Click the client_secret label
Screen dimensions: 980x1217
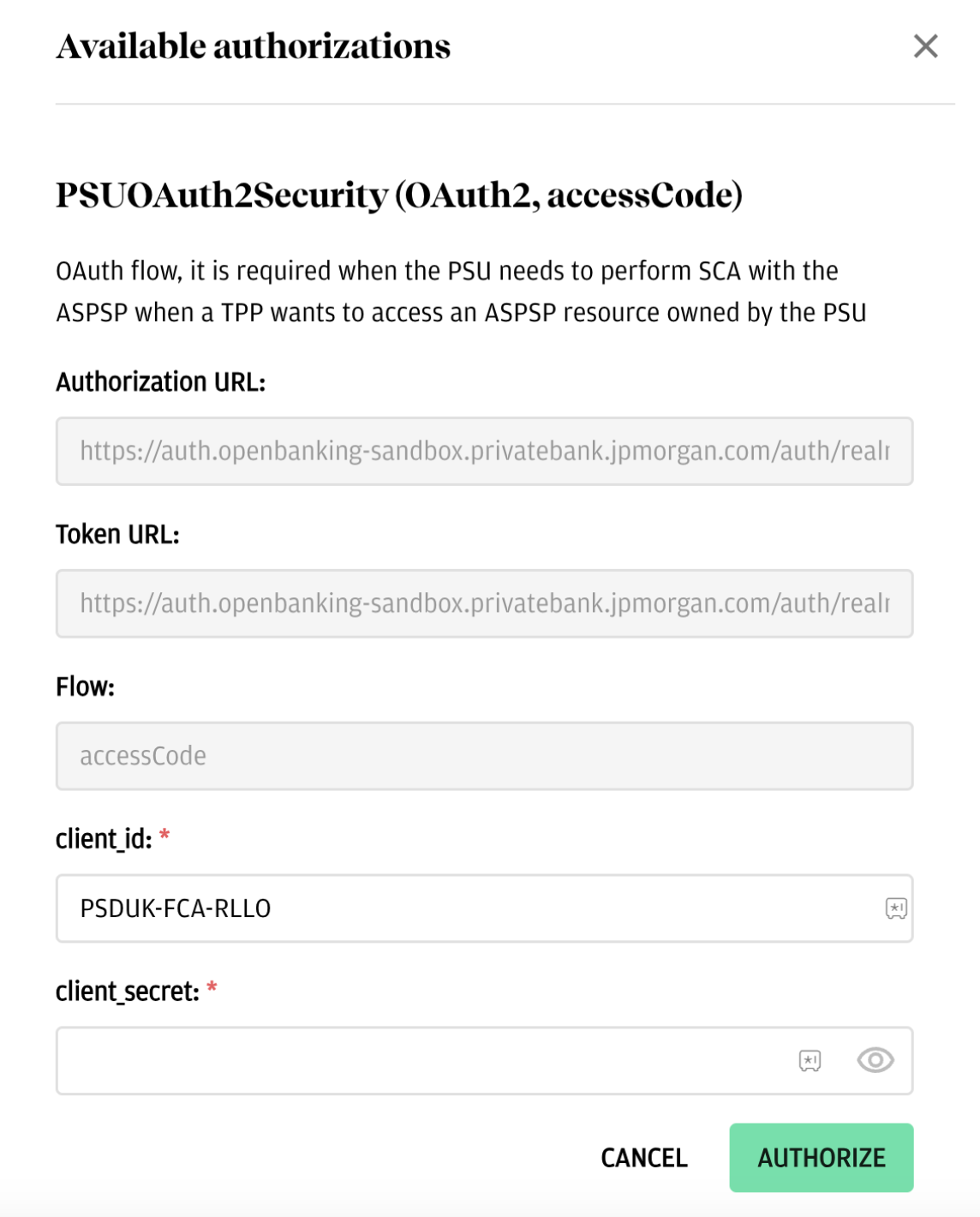[x=127, y=992]
